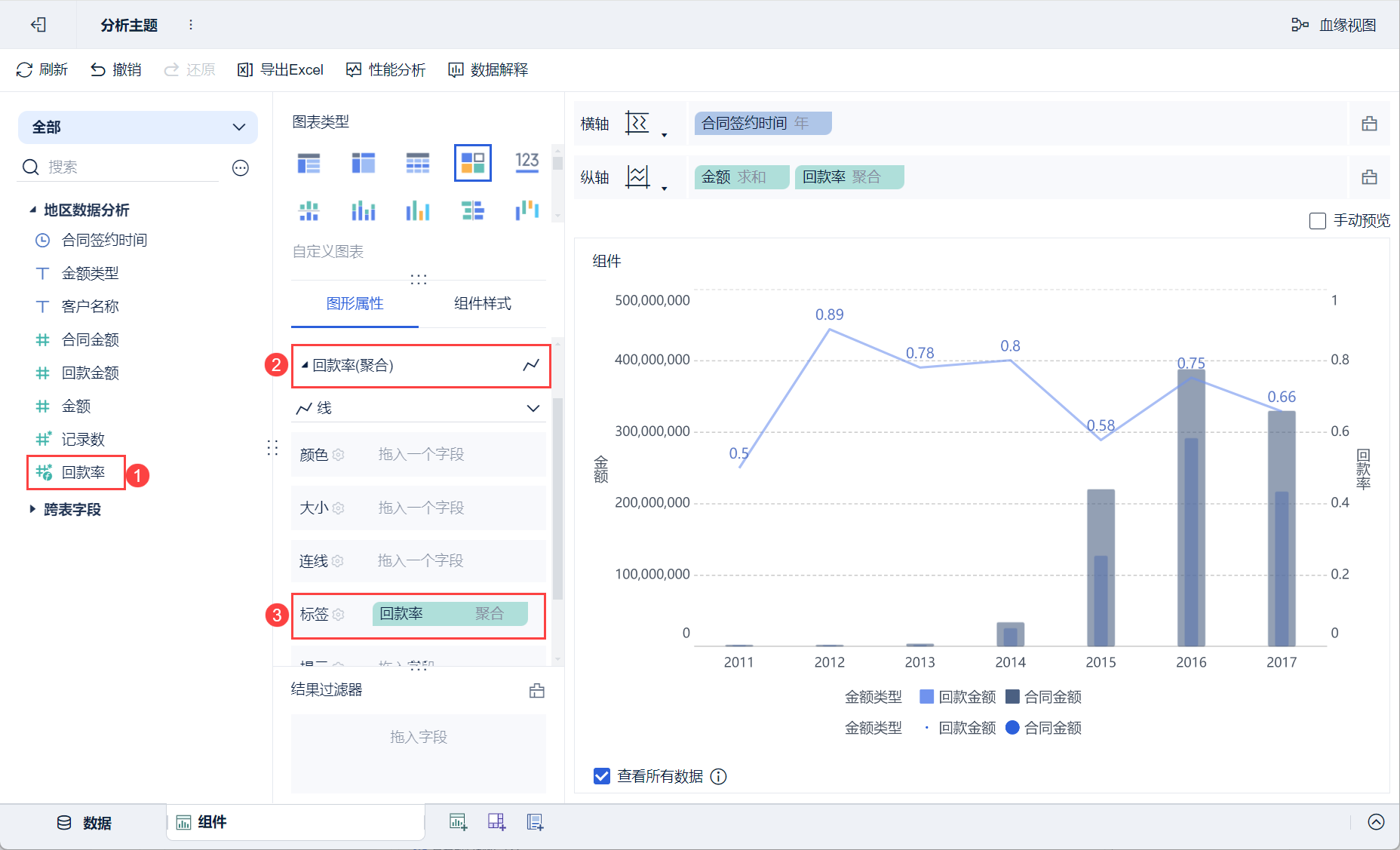Select the grouped table chart type icon
This screenshot has height=850, width=1400.
tap(309, 163)
